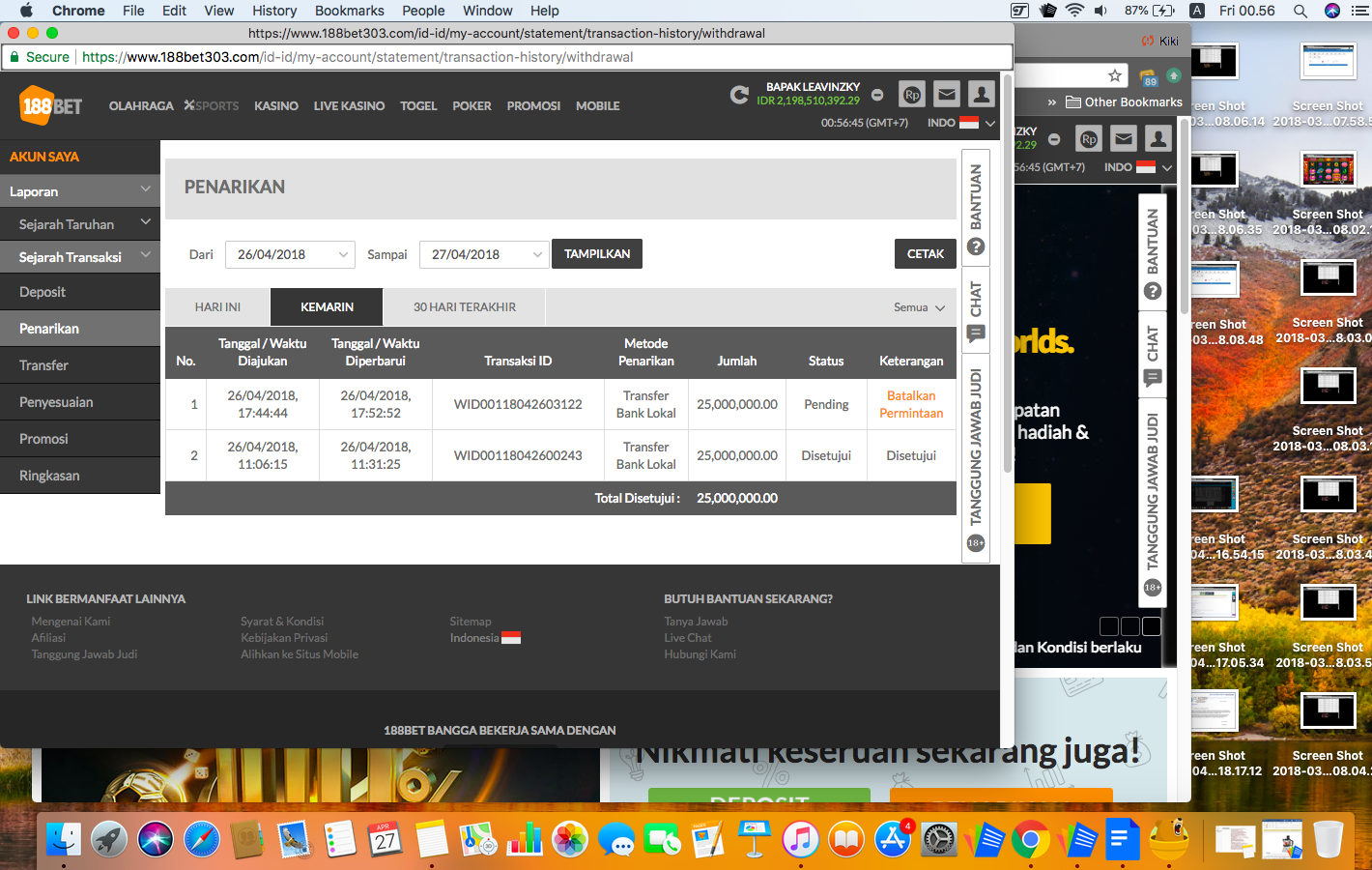Viewport: 1372px width, 870px height.
Task: Click Syarat & Kondisi footer link
Action: (x=282, y=622)
